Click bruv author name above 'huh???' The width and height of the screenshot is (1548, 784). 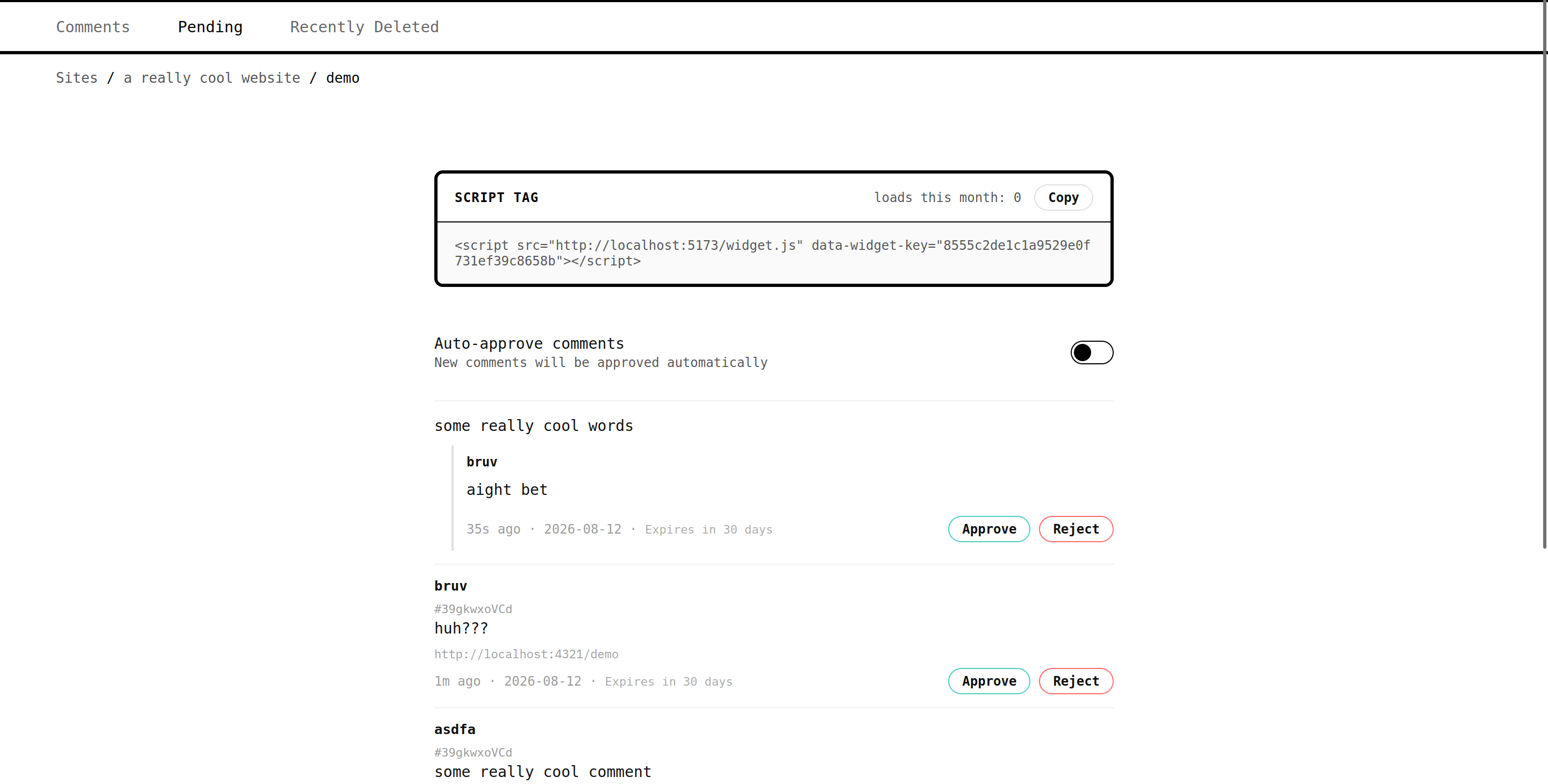[x=451, y=586]
